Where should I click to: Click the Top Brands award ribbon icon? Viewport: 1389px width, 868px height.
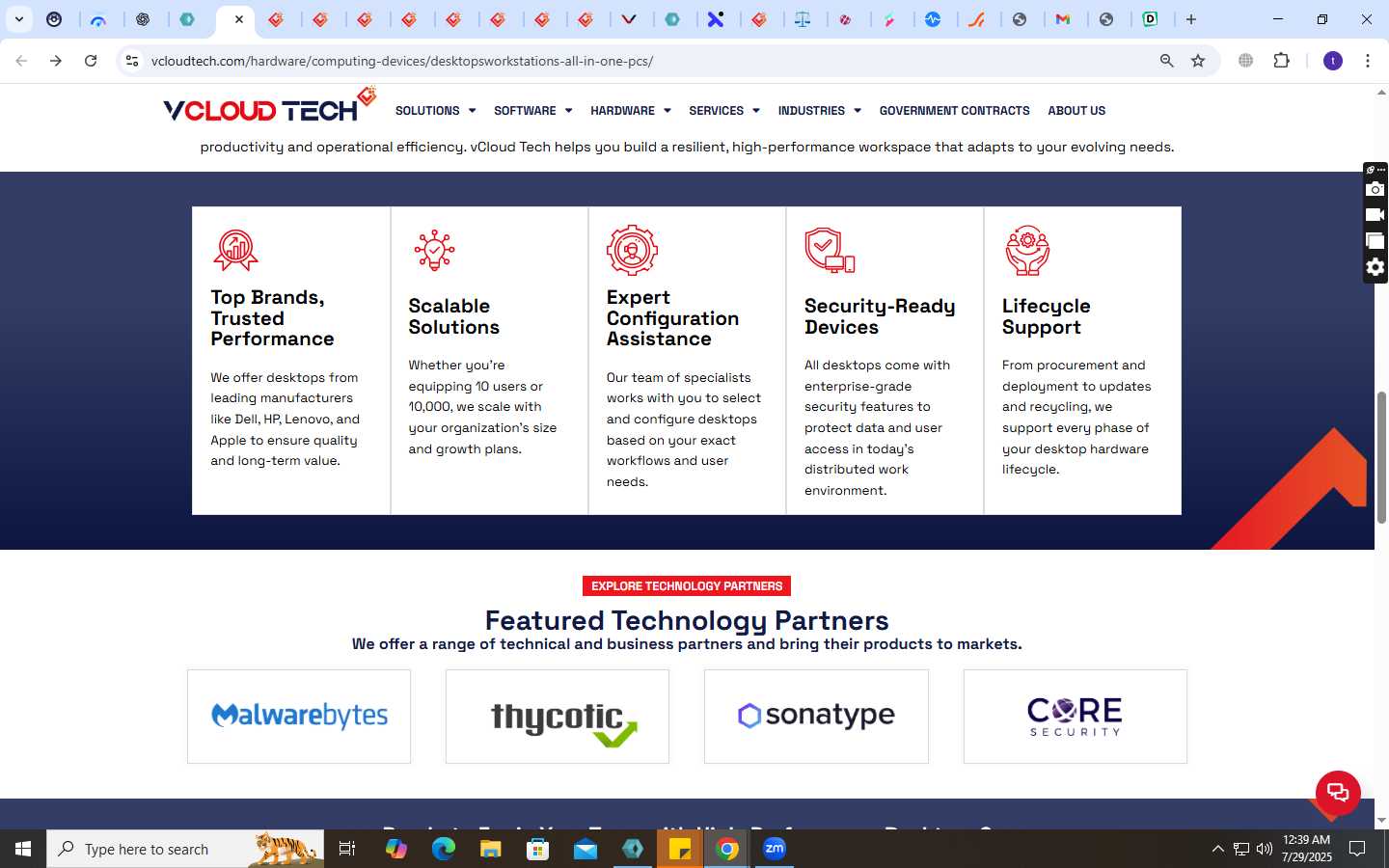coord(235,251)
